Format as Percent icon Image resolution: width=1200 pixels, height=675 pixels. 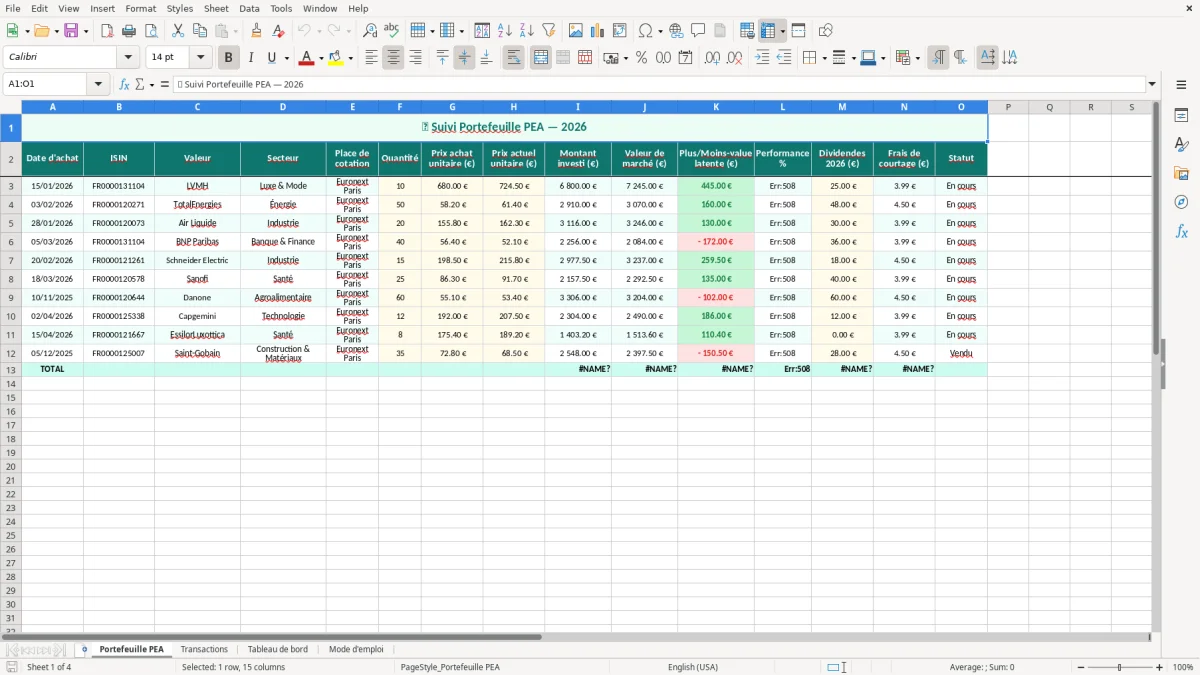click(x=641, y=58)
